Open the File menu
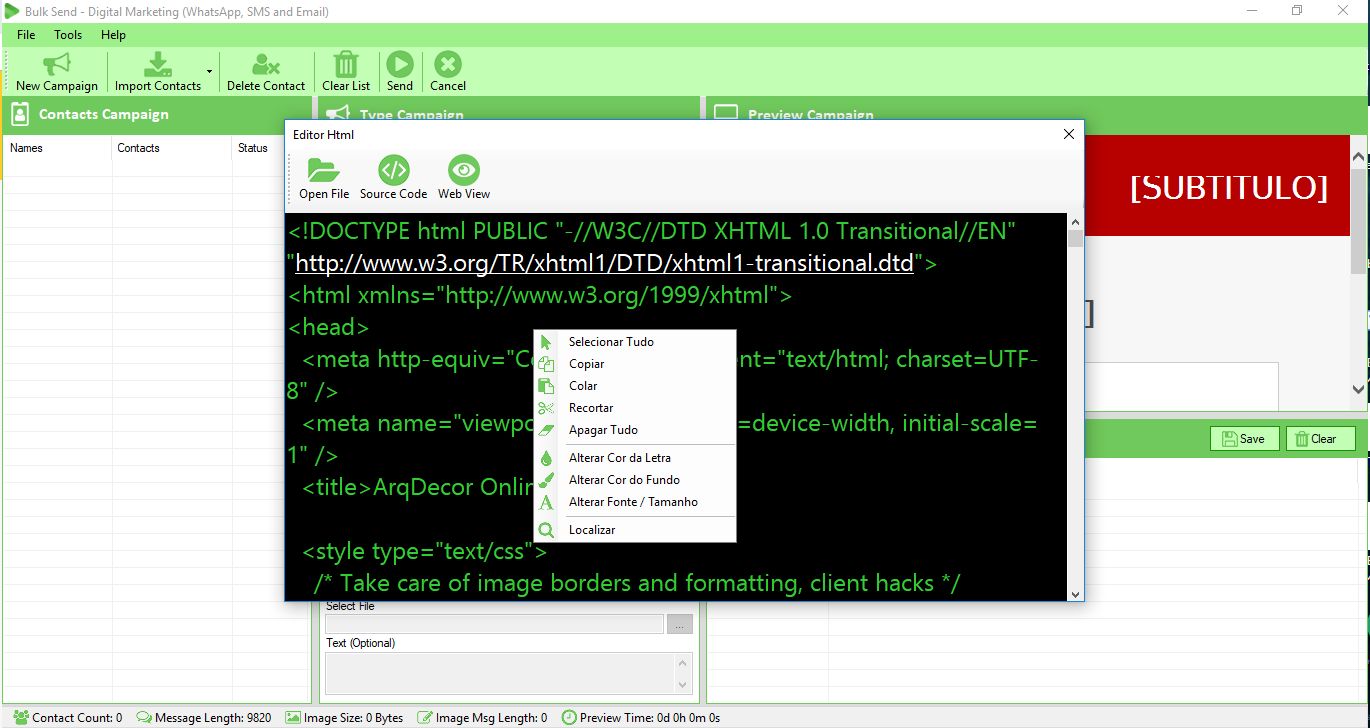1370x728 pixels. [26, 35]
